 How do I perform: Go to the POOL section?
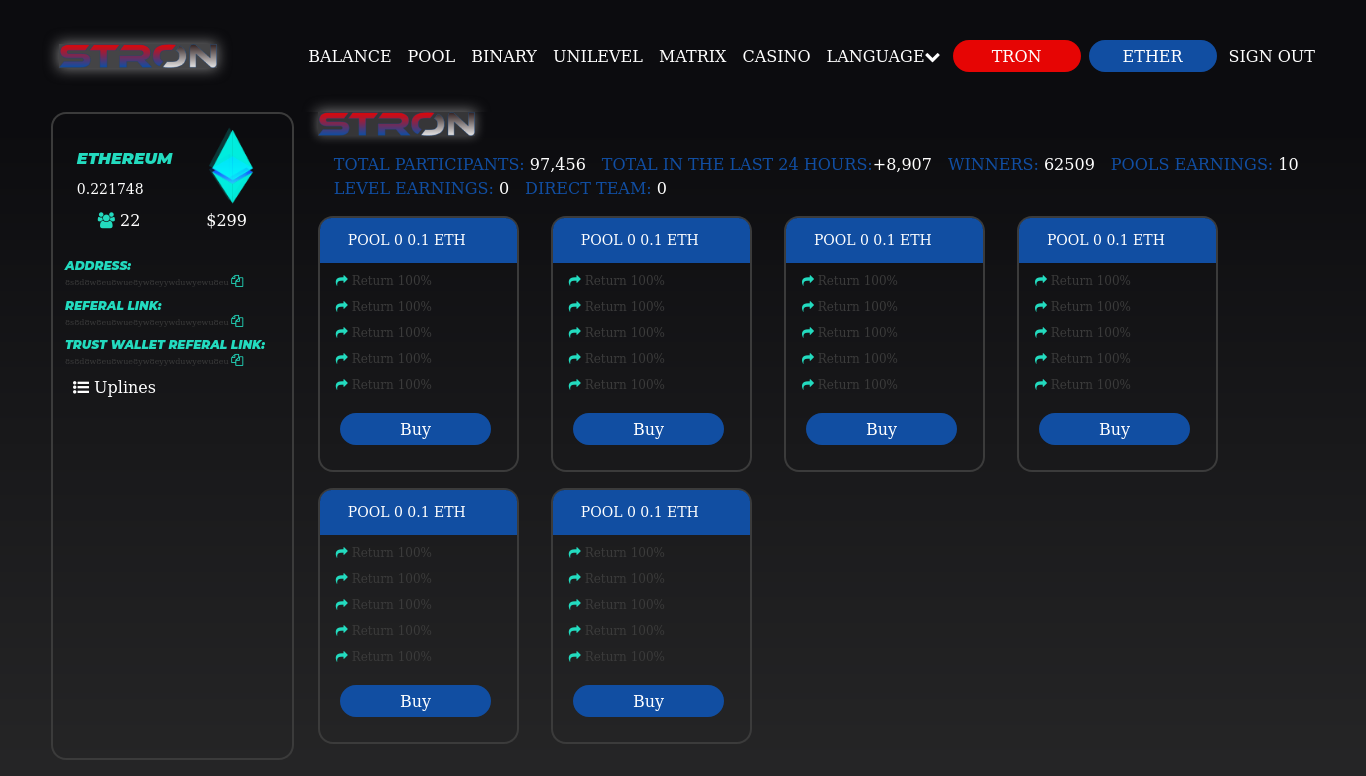[431, 57]
